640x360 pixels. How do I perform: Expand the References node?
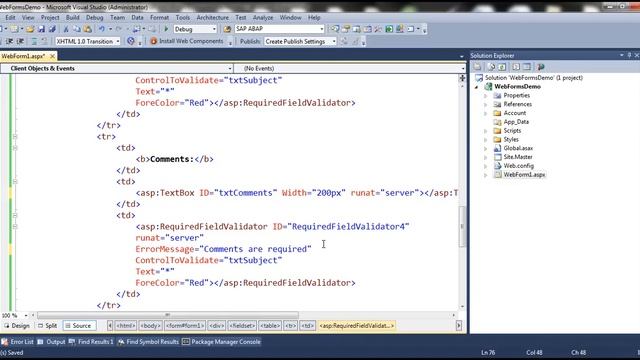coord(486,104)
